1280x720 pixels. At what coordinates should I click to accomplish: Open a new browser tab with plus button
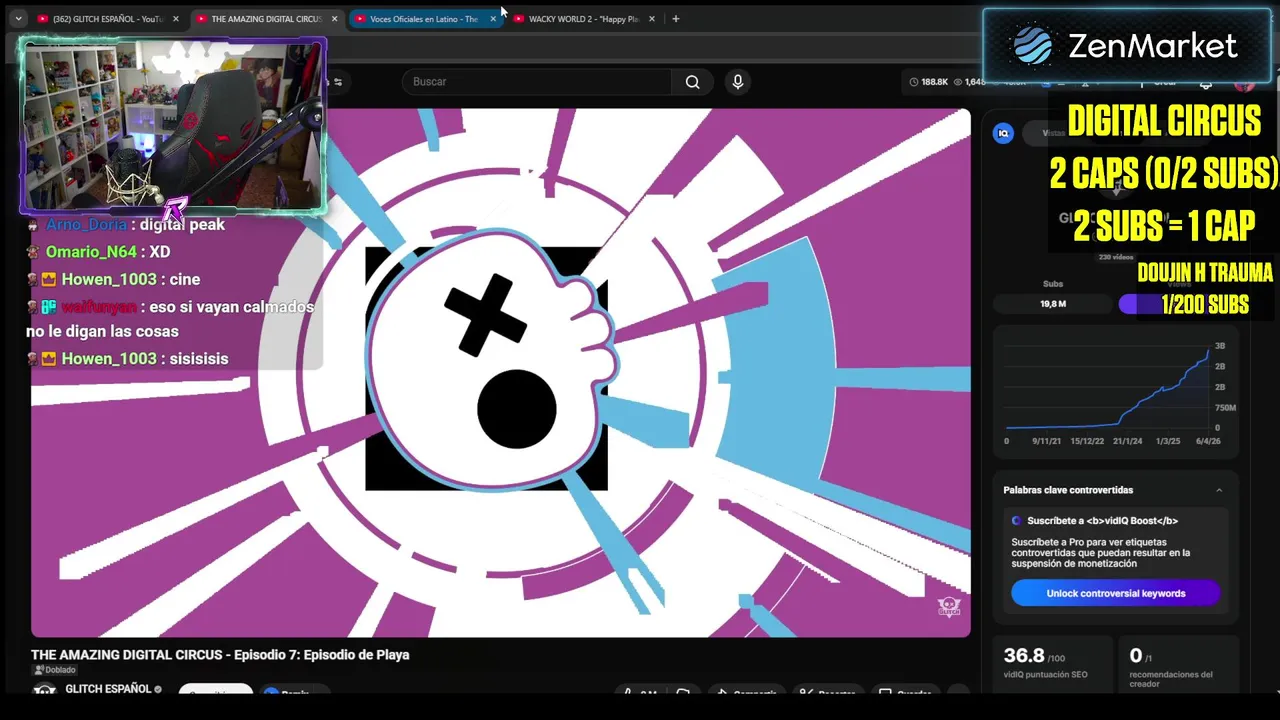click(x=676, y=19)
